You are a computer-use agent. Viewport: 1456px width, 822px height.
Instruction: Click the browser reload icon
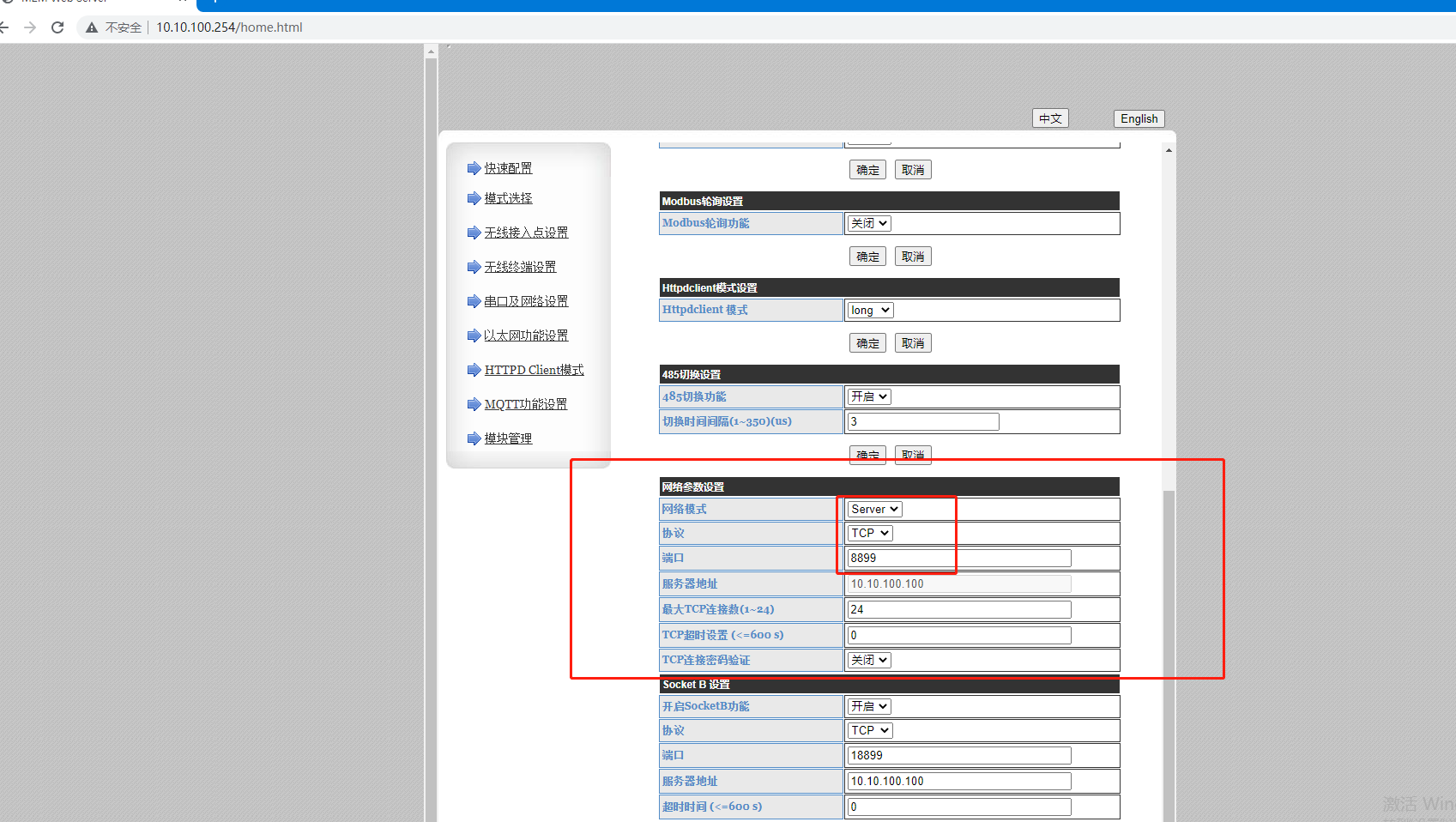pyautogui.click(x=57, y=27)
